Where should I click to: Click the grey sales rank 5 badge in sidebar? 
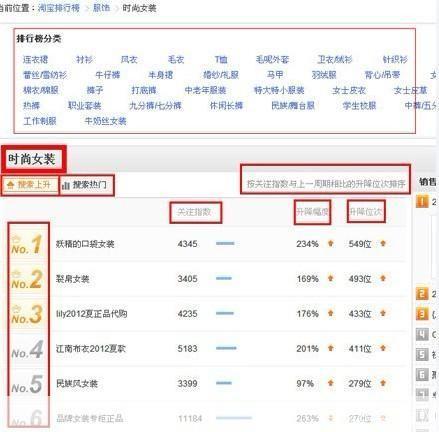pyautogui.click(x=422, y=355)
